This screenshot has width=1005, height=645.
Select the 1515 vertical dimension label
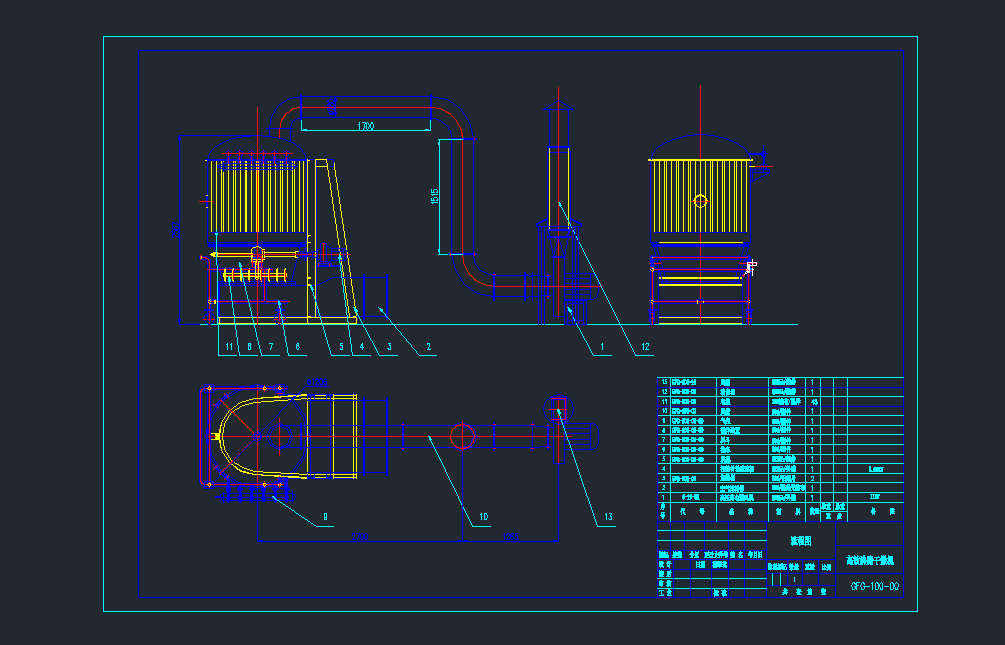pos(435,197)
